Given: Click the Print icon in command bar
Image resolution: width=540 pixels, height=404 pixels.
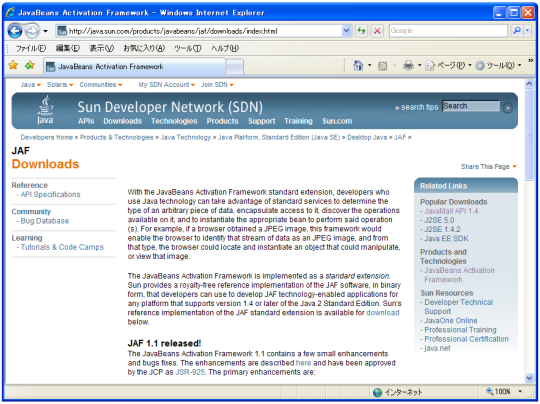Looking at the screenshot, I should click(408, 65).
